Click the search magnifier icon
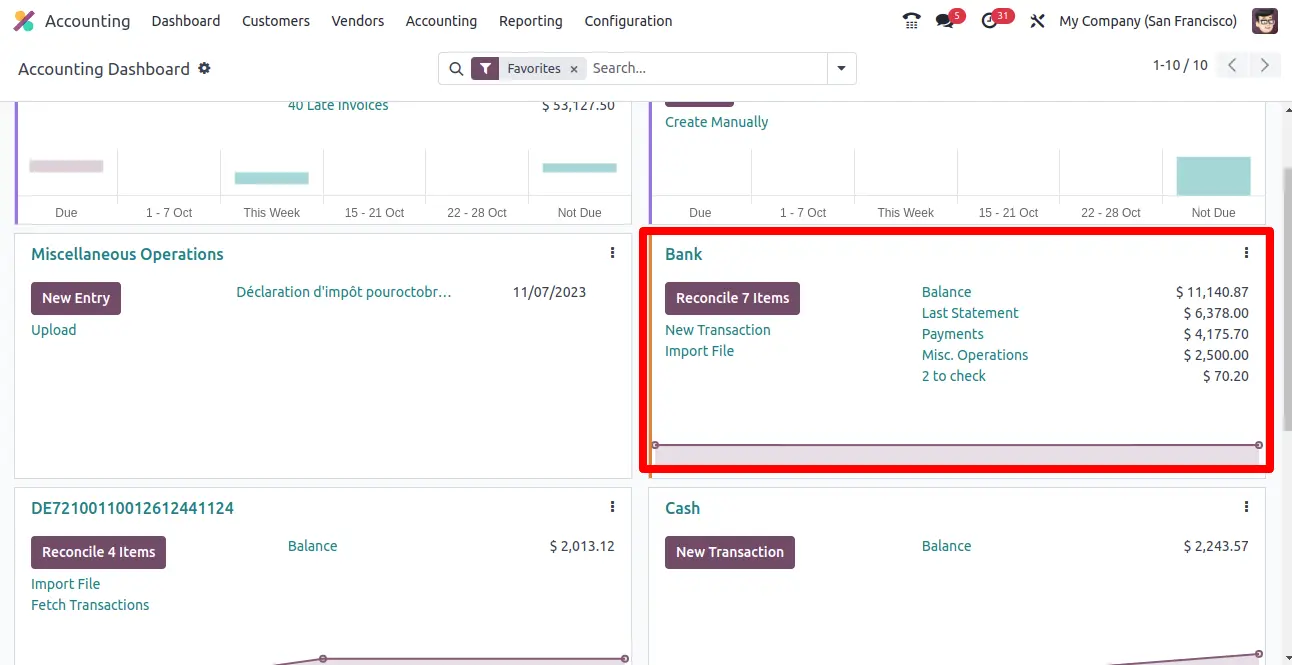1292x665 pixels. tap(456, 68)
